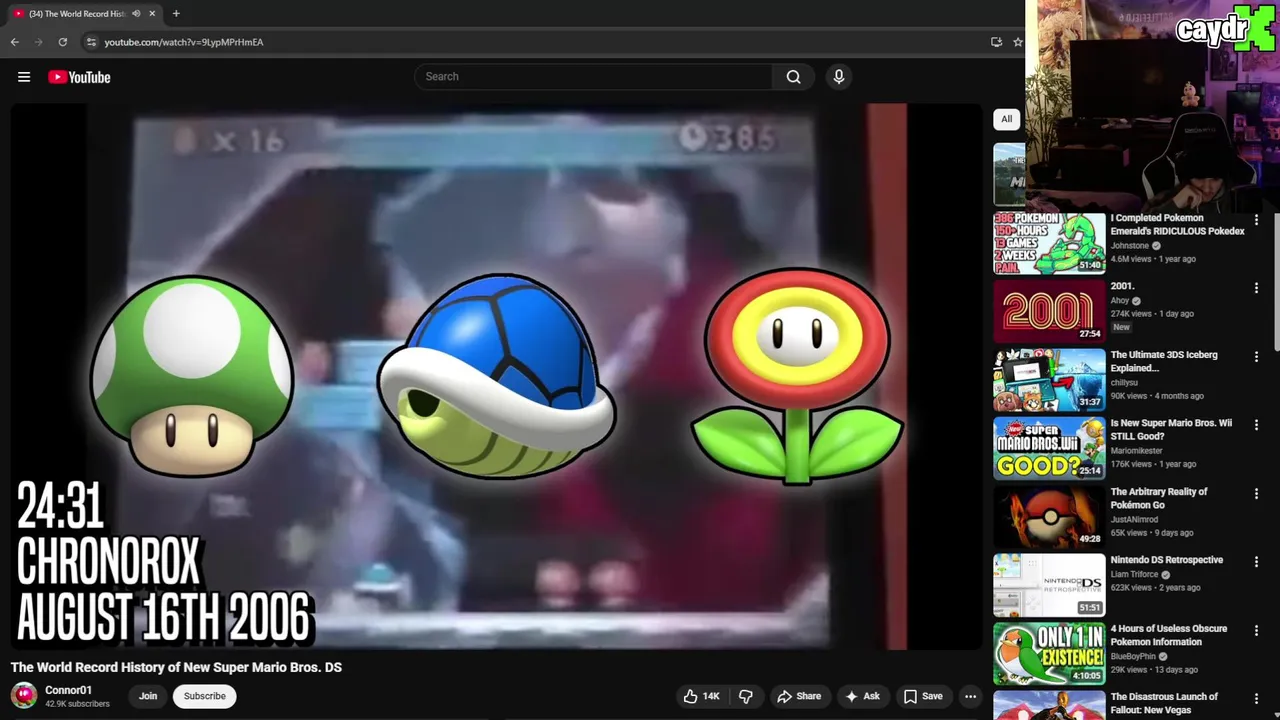Reload the page in the browser
The width and height of the screenshot is (1280, 720).
click(63, 42)
